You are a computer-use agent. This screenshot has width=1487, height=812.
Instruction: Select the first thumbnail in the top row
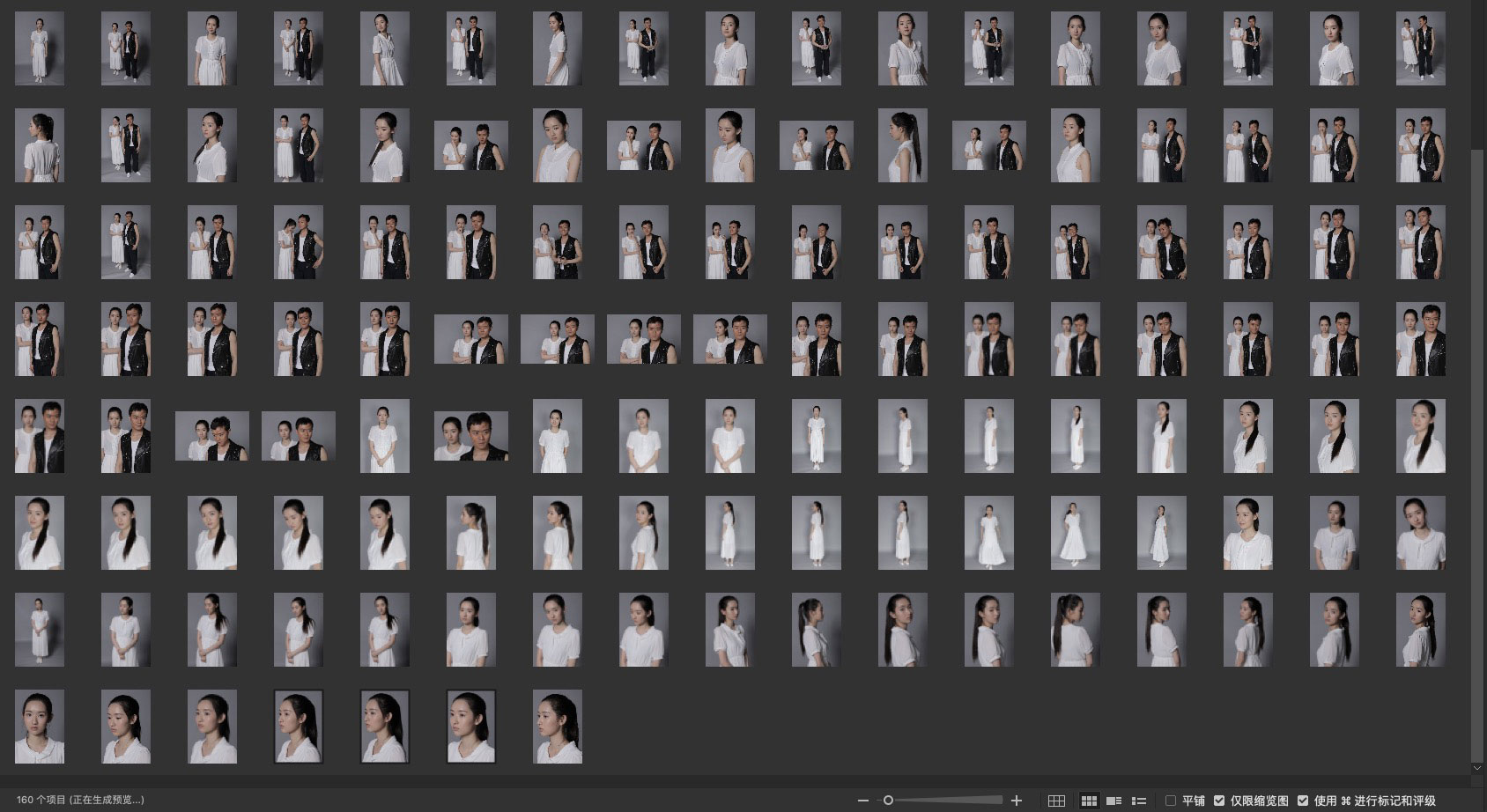coord(40,48)
